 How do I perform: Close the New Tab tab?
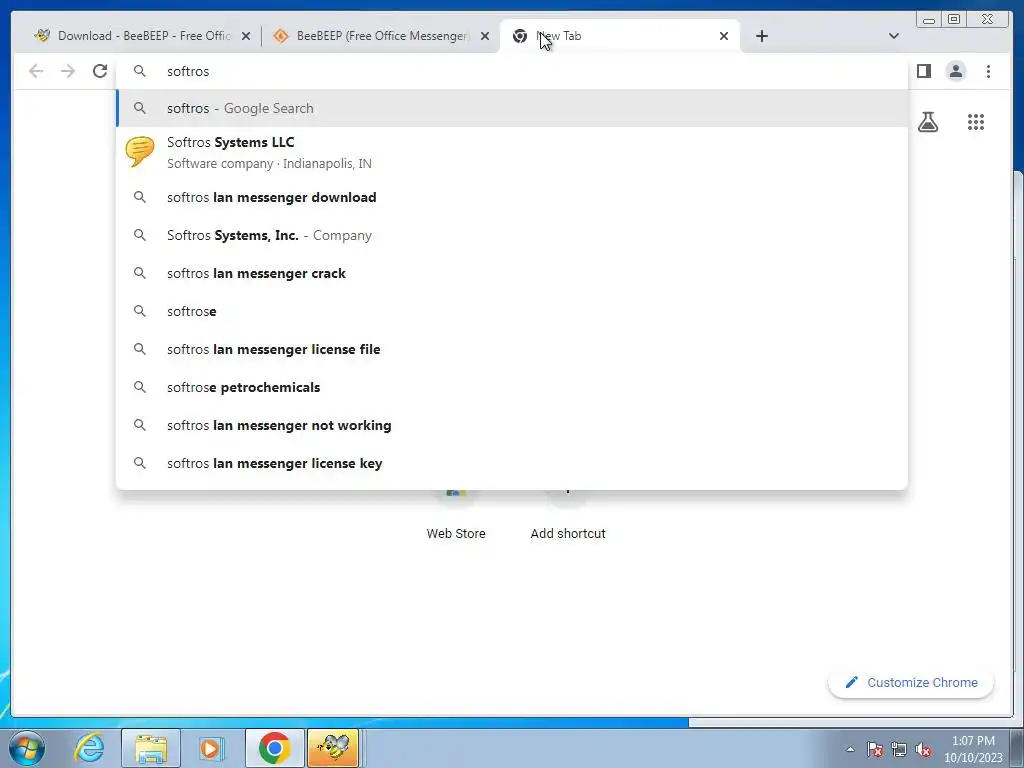(x=724, y=36)
